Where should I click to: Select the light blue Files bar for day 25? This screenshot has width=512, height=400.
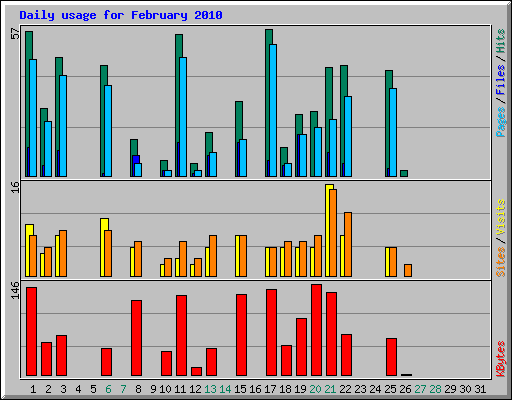pyautogui.click(x=393, y=132)
